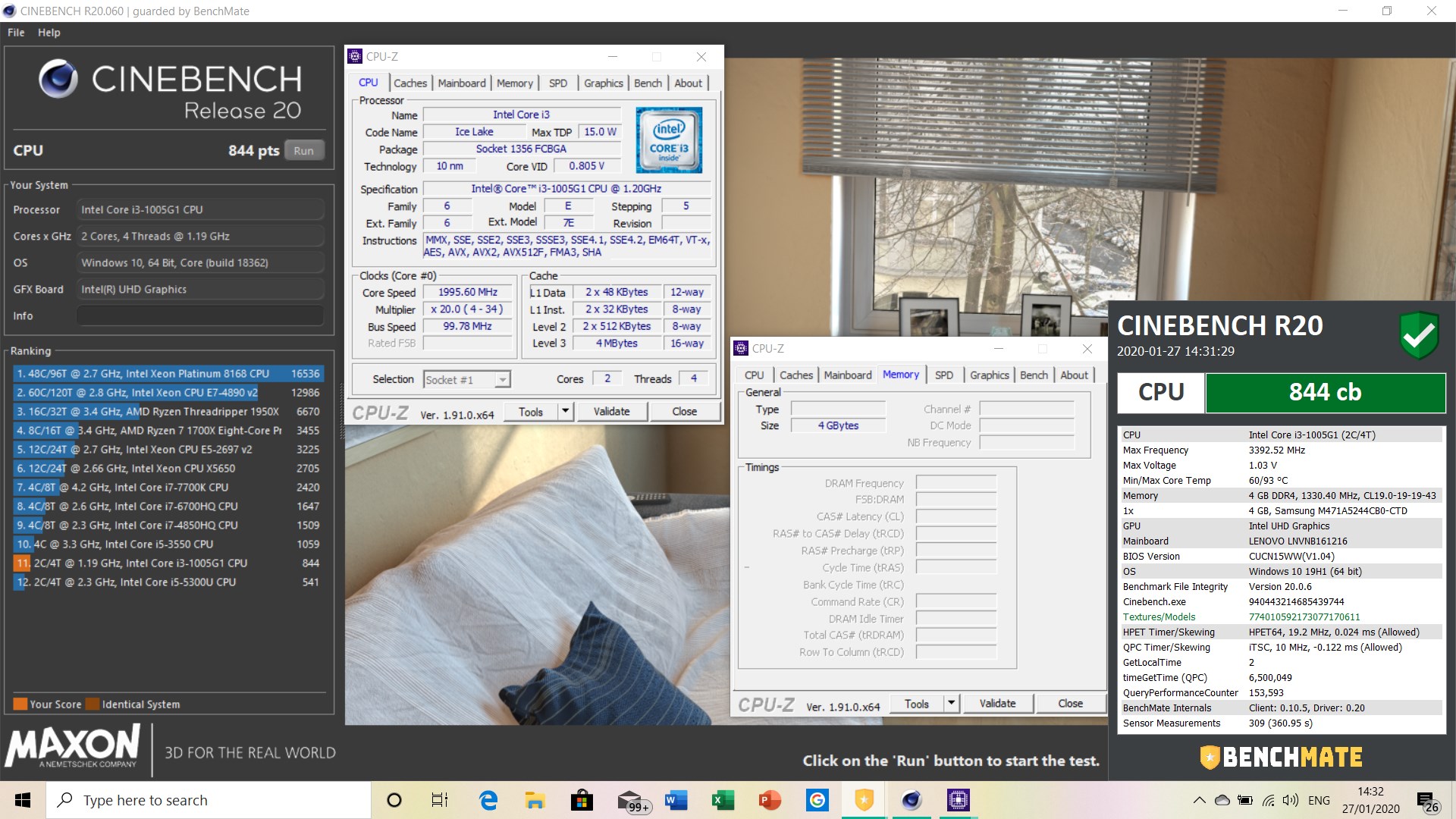Click the Run button next to CPU score
The image size is (1456, 819).
point(304,150)
